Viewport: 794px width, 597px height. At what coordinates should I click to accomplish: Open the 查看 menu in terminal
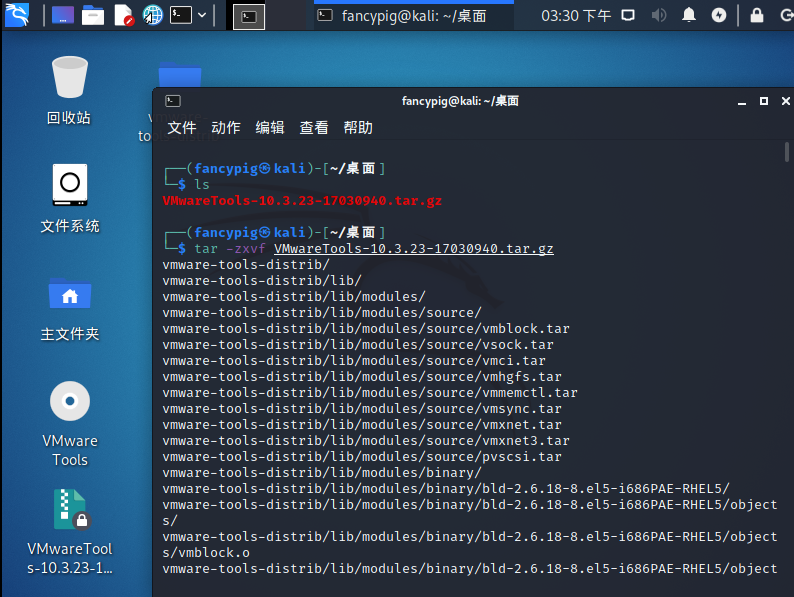(x=314, y=128)
